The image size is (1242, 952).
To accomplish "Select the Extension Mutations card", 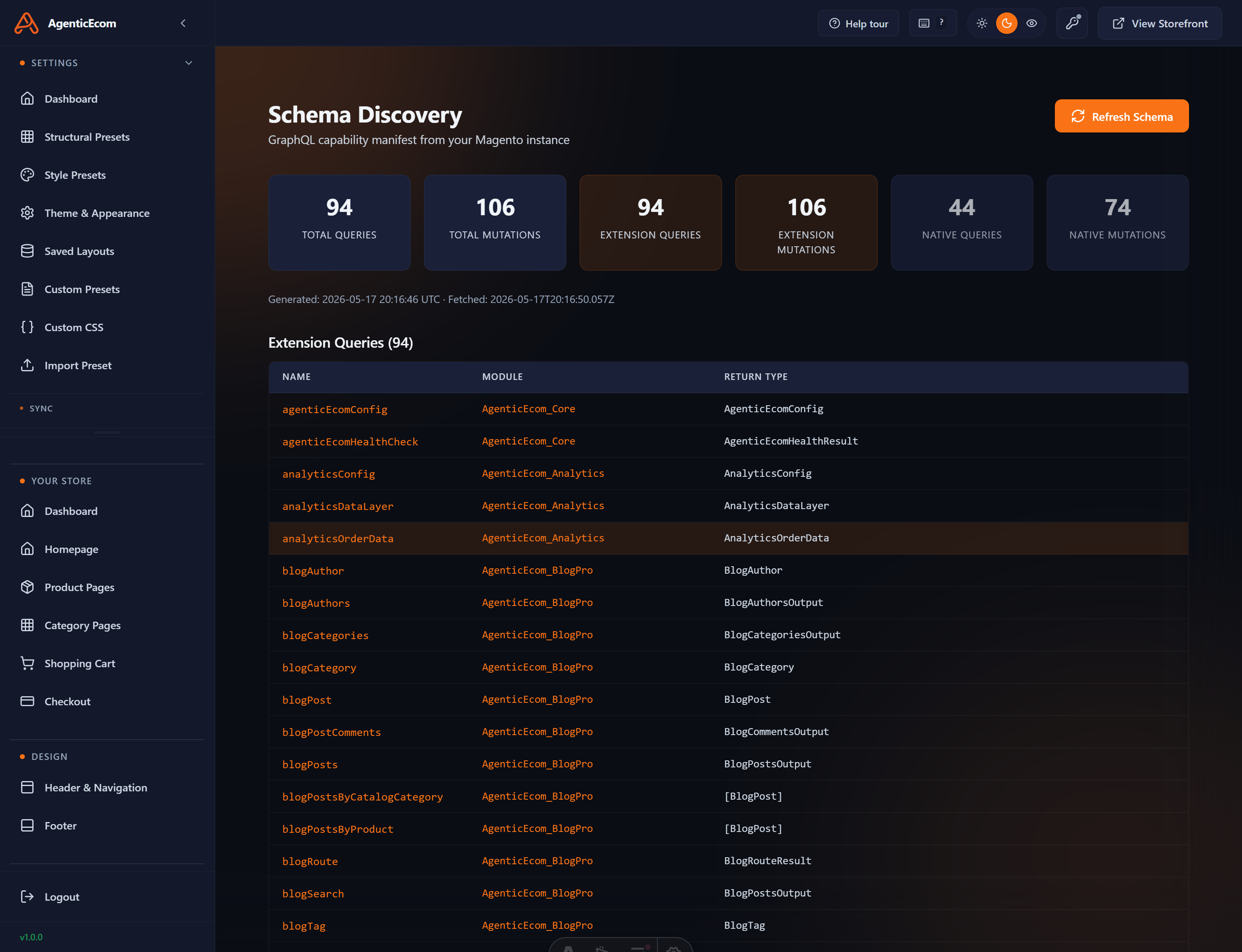I will pos(806,223).
